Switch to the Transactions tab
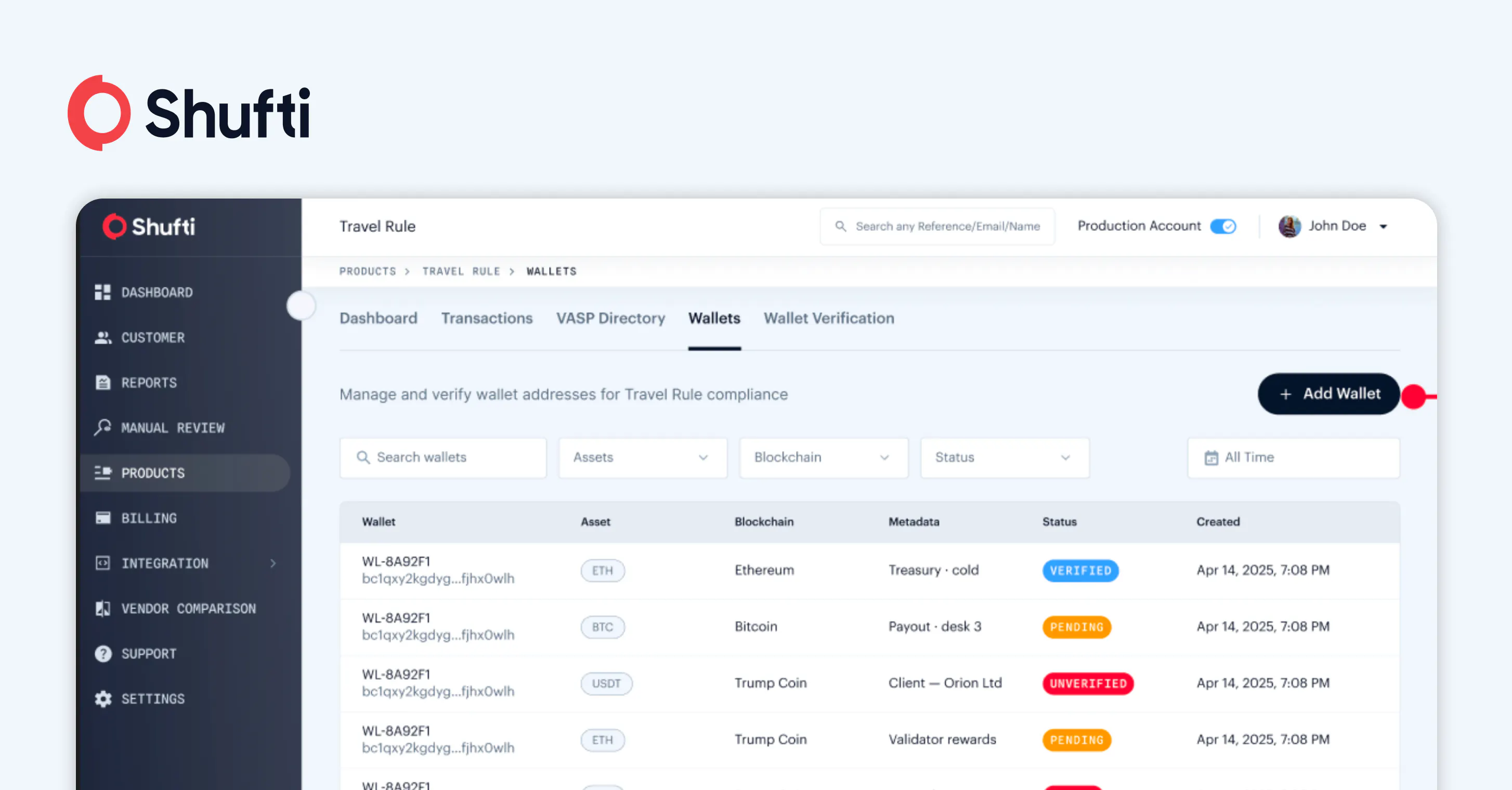The height and width of the screenshot is (790, 1512). pos(487,318)
